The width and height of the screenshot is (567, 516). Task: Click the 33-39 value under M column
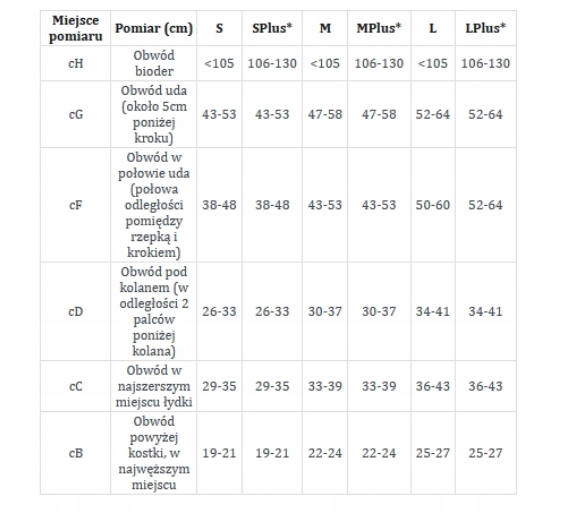pos(325,386)
